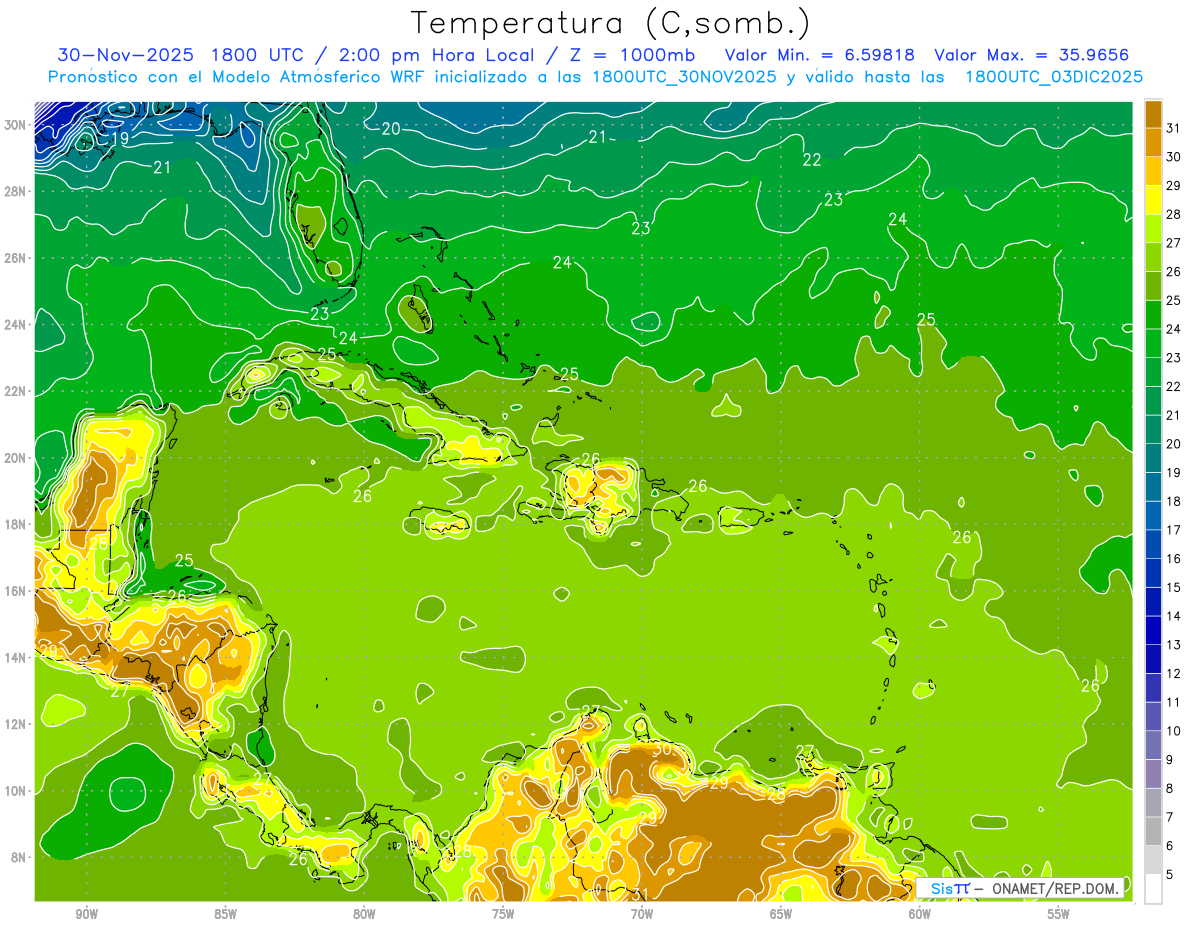Click the 85W longitude axis label
Screen dimensions: 1200x927
pos(225,913)
